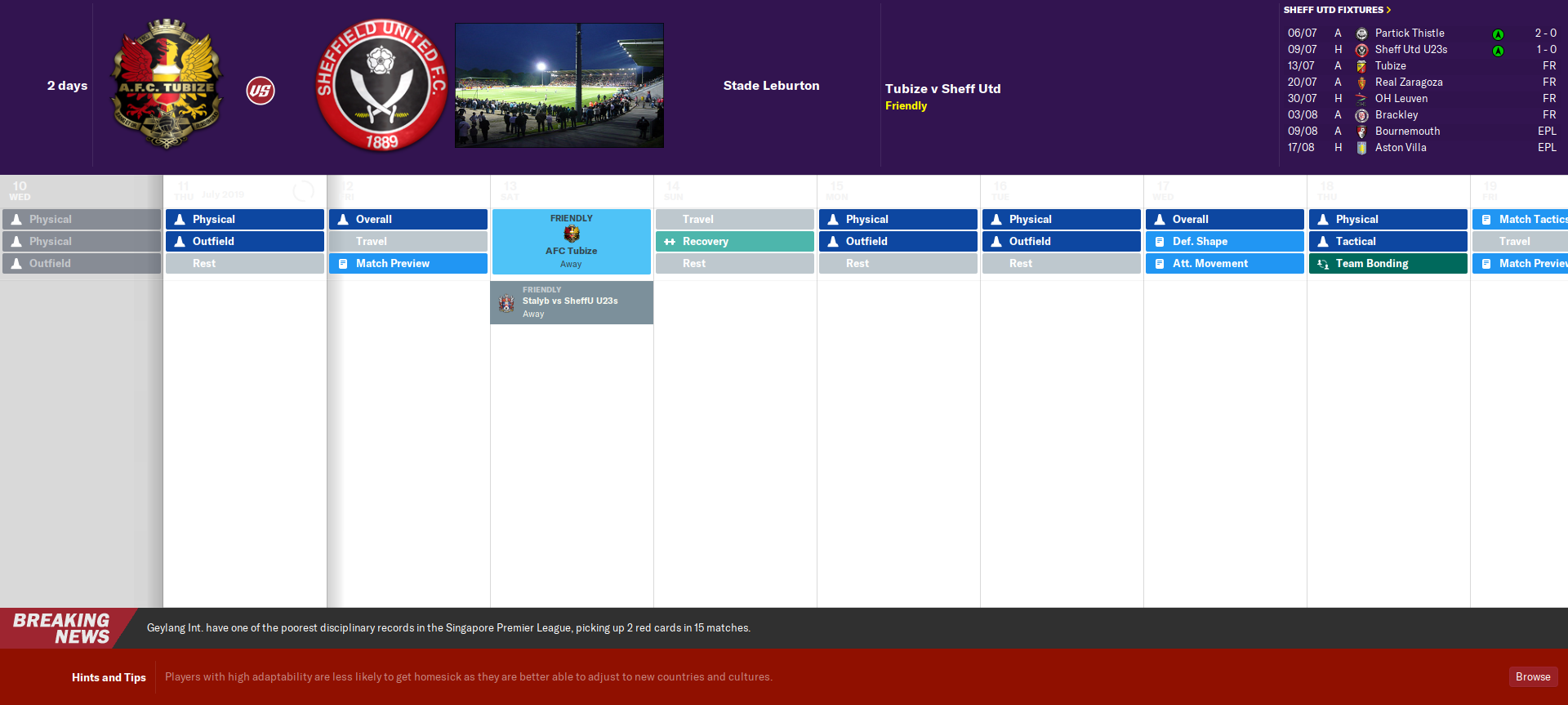Select the Travel slot on Friday 19
Image resolution: width=1568 pixels, height=705 pixels.
point(1520,242)
